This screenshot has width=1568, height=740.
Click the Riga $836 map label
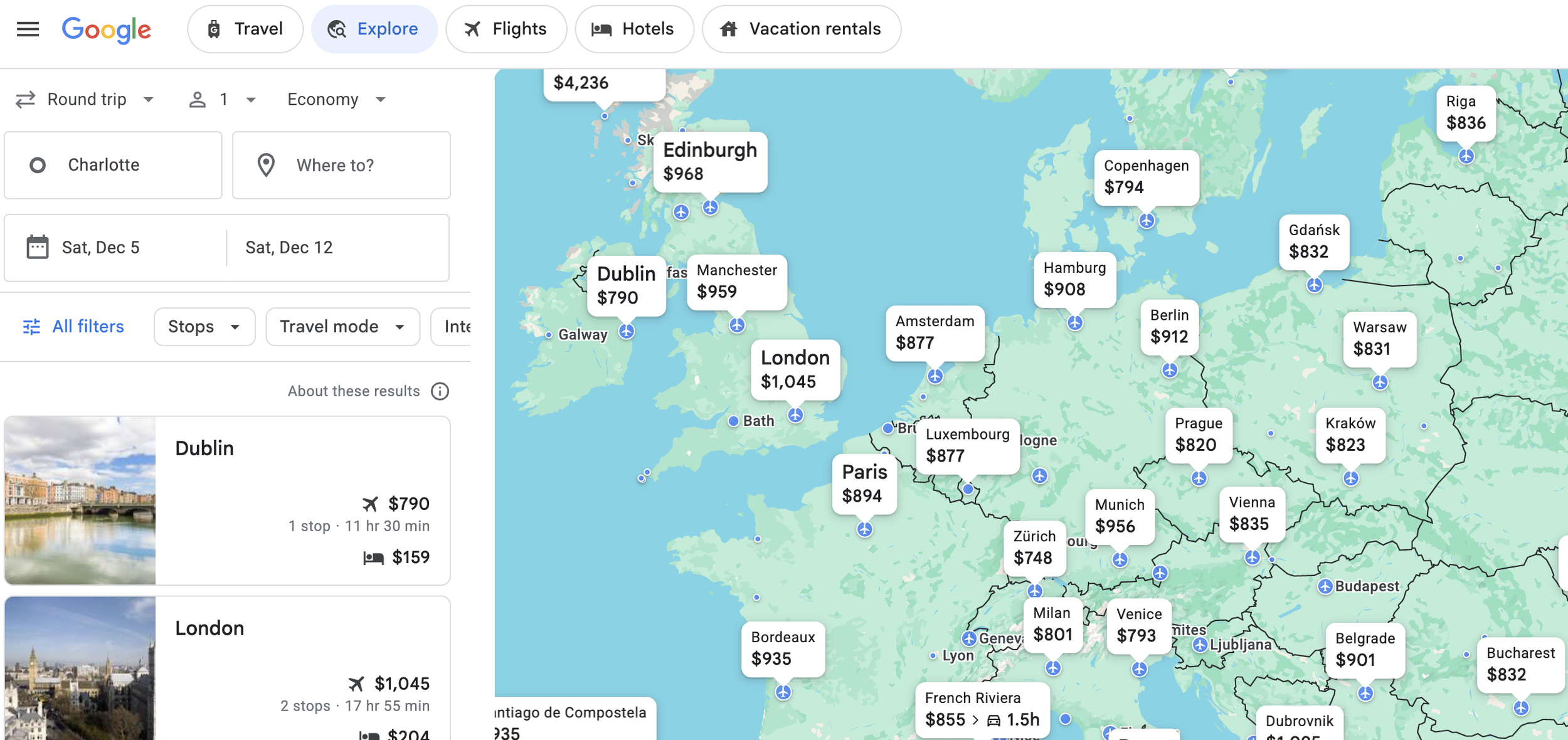click(1466, 113)
